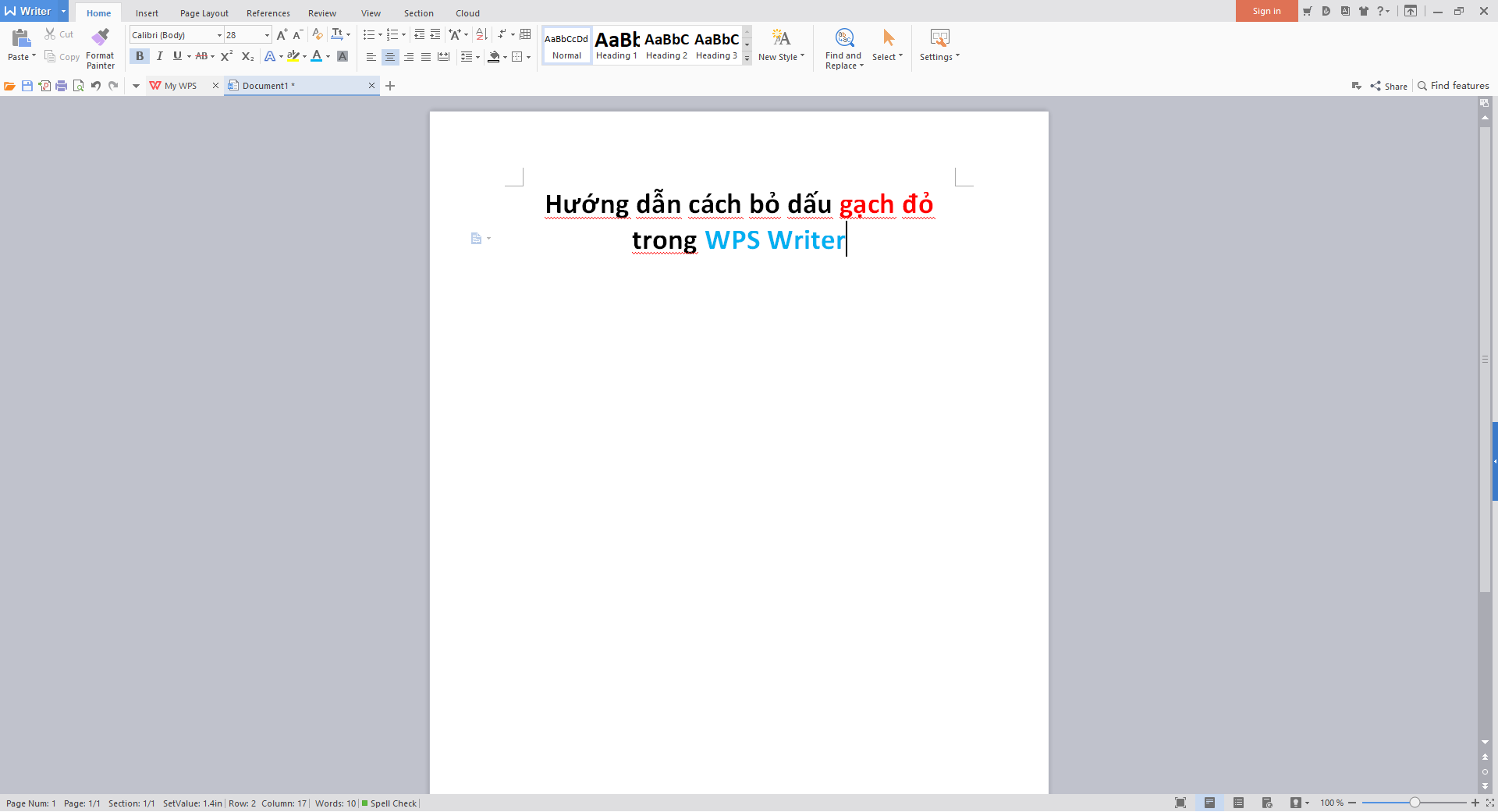Expand the styles gallery more arrow
The height and width of the screenshot is (812, 1498).
[x=747, y=58]
